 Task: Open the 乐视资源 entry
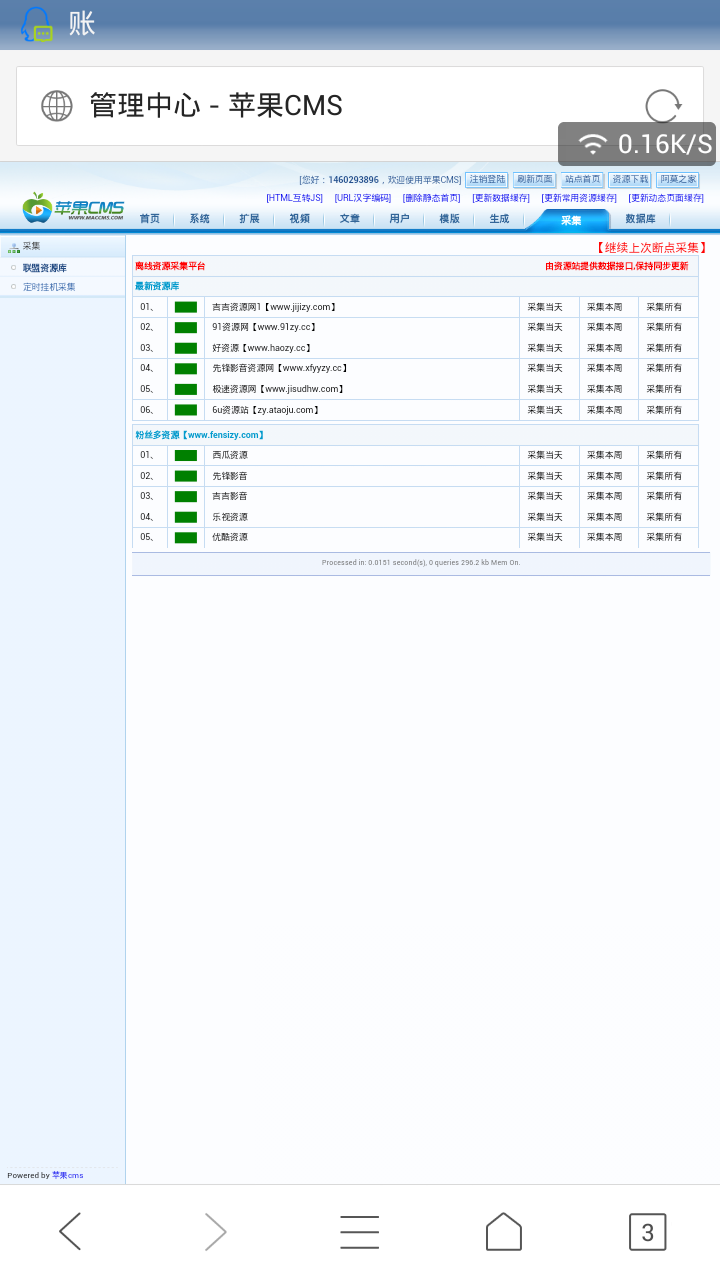point(230,517)
